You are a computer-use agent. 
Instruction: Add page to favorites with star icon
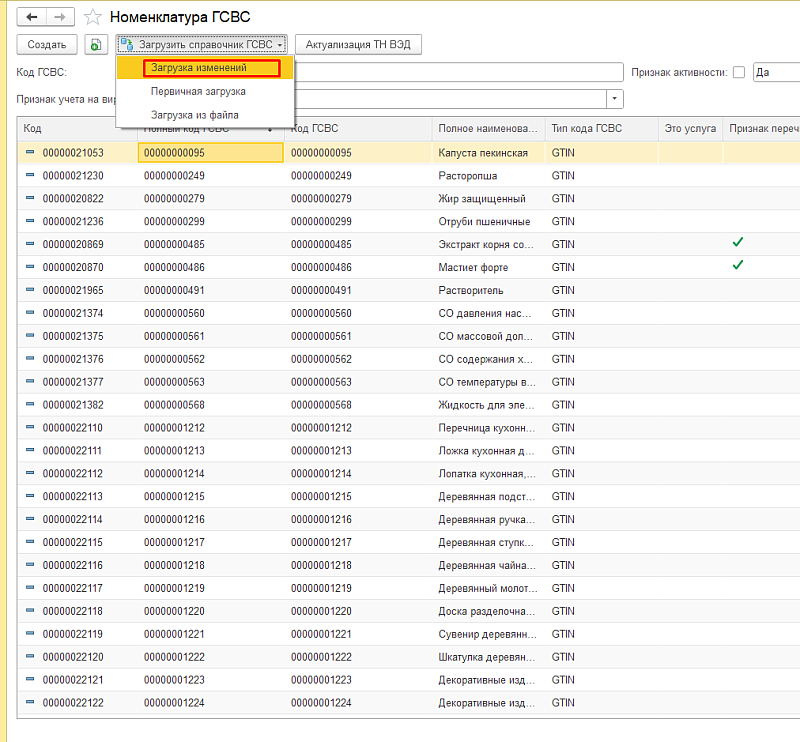click(93, 17)
